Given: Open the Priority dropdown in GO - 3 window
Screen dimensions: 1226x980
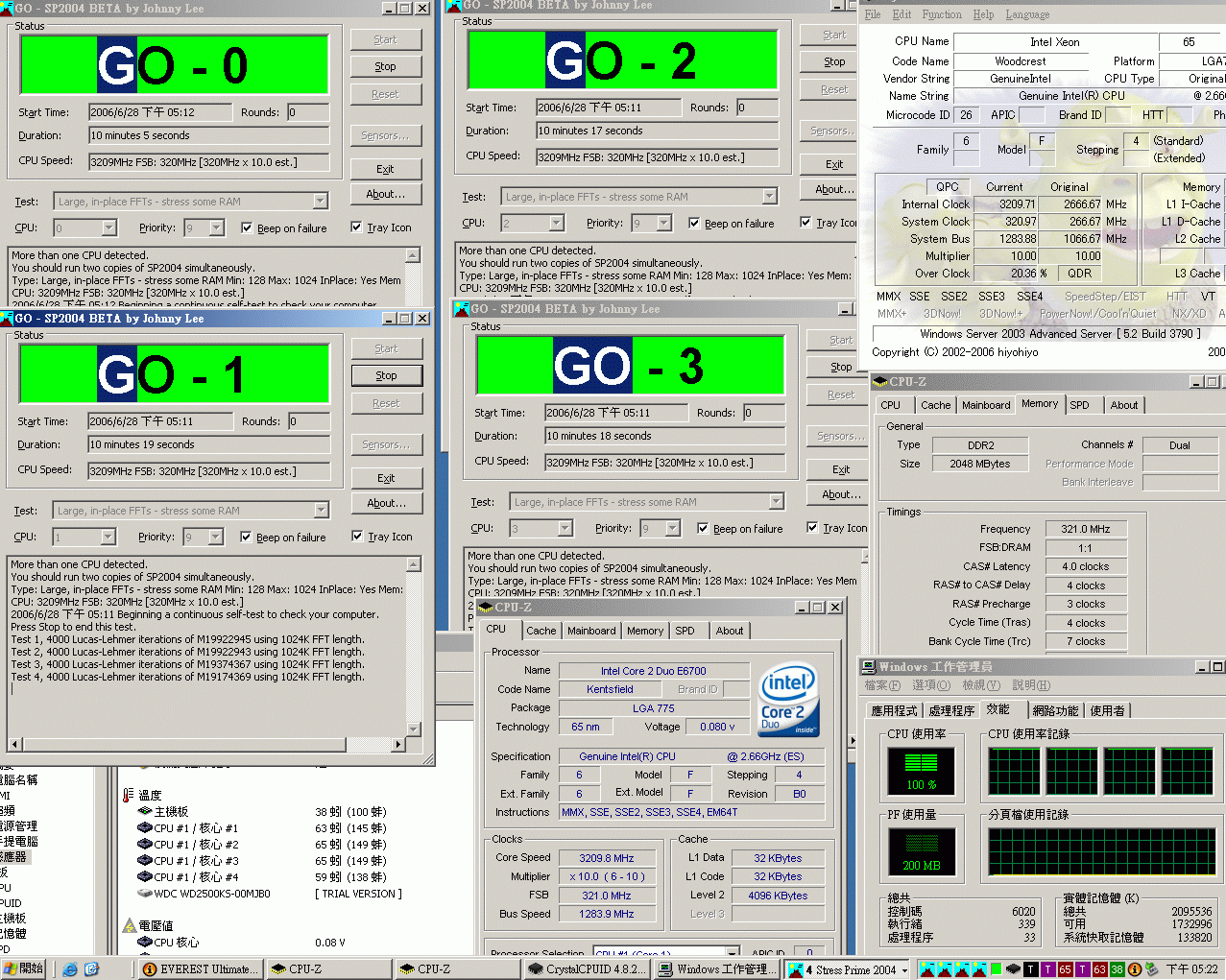Looking at the screenshot, I should click(673, 528).
